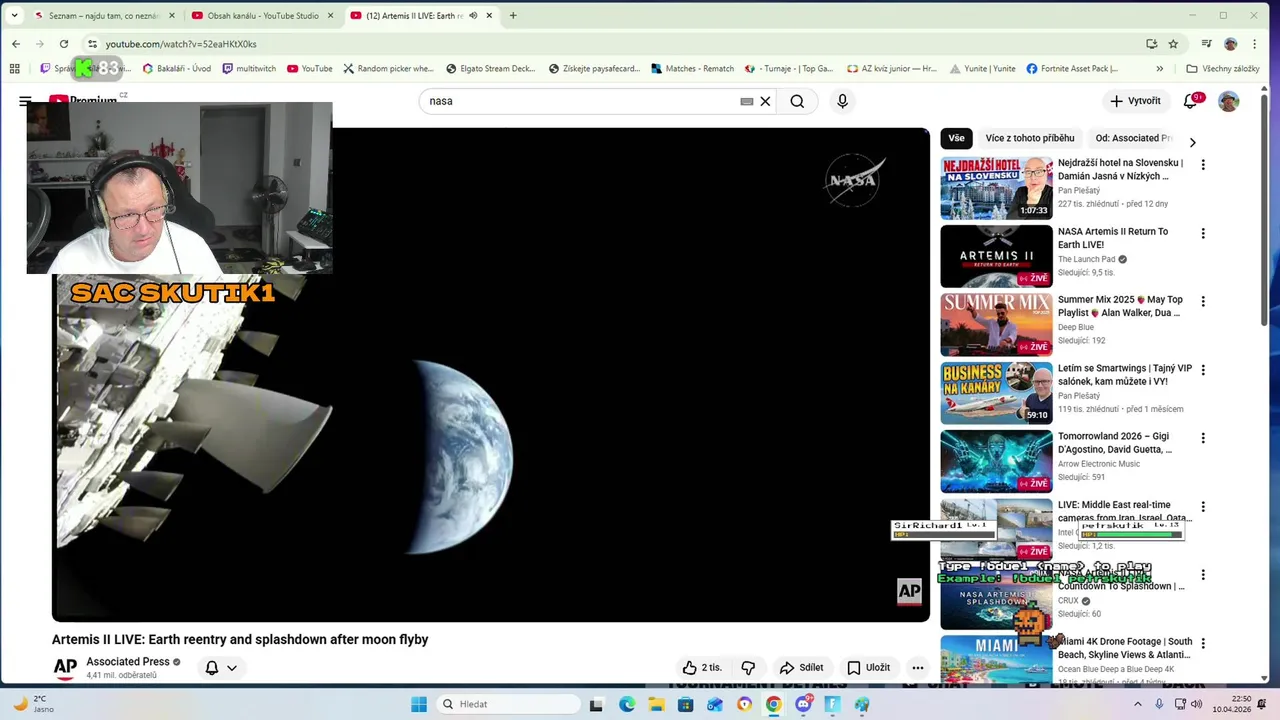Click the browser address bar URL
The width and height of the screenshot is (1280, 720).
181,44
